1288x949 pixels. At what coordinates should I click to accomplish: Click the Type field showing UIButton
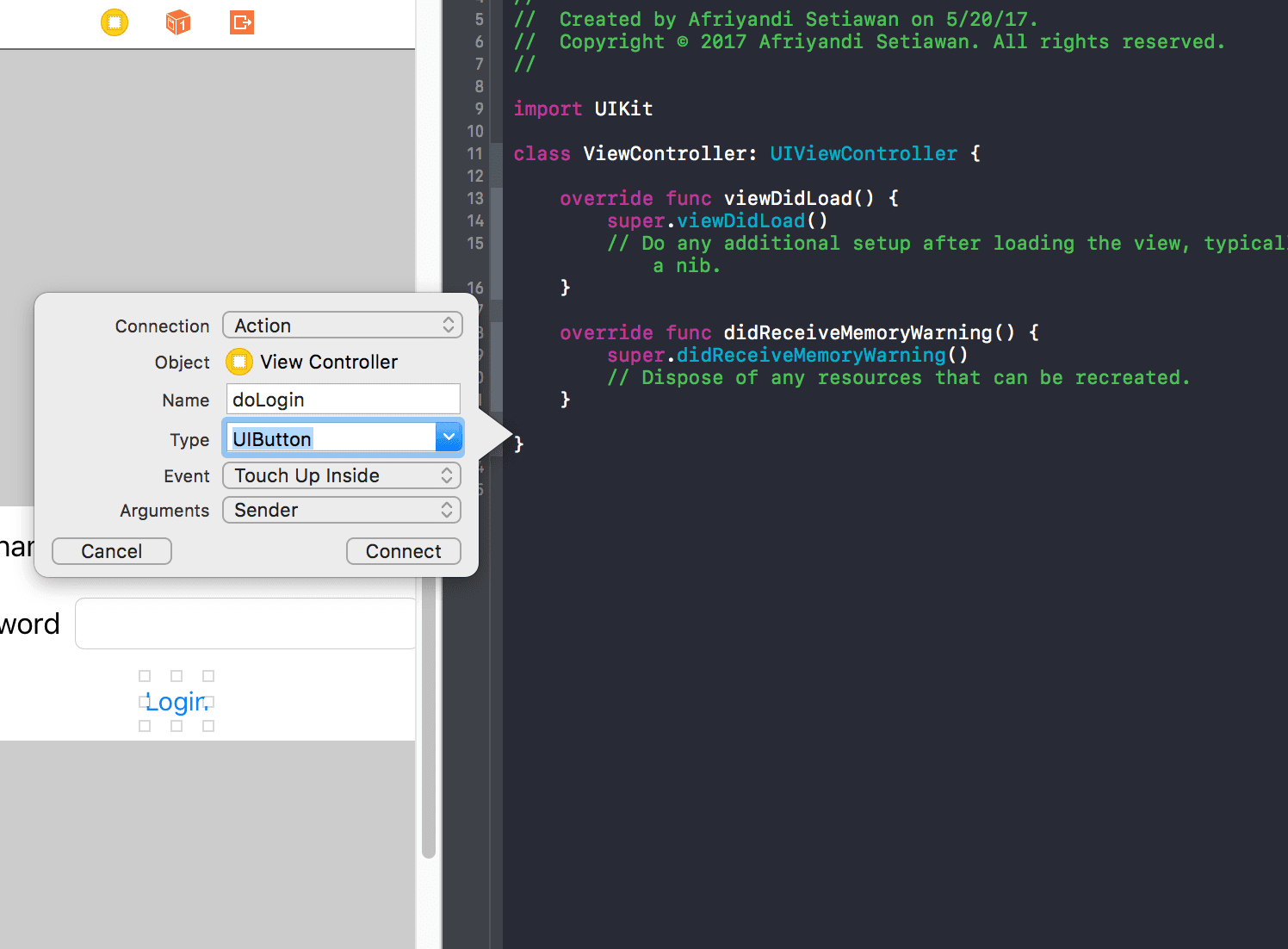tap(331, 438)
